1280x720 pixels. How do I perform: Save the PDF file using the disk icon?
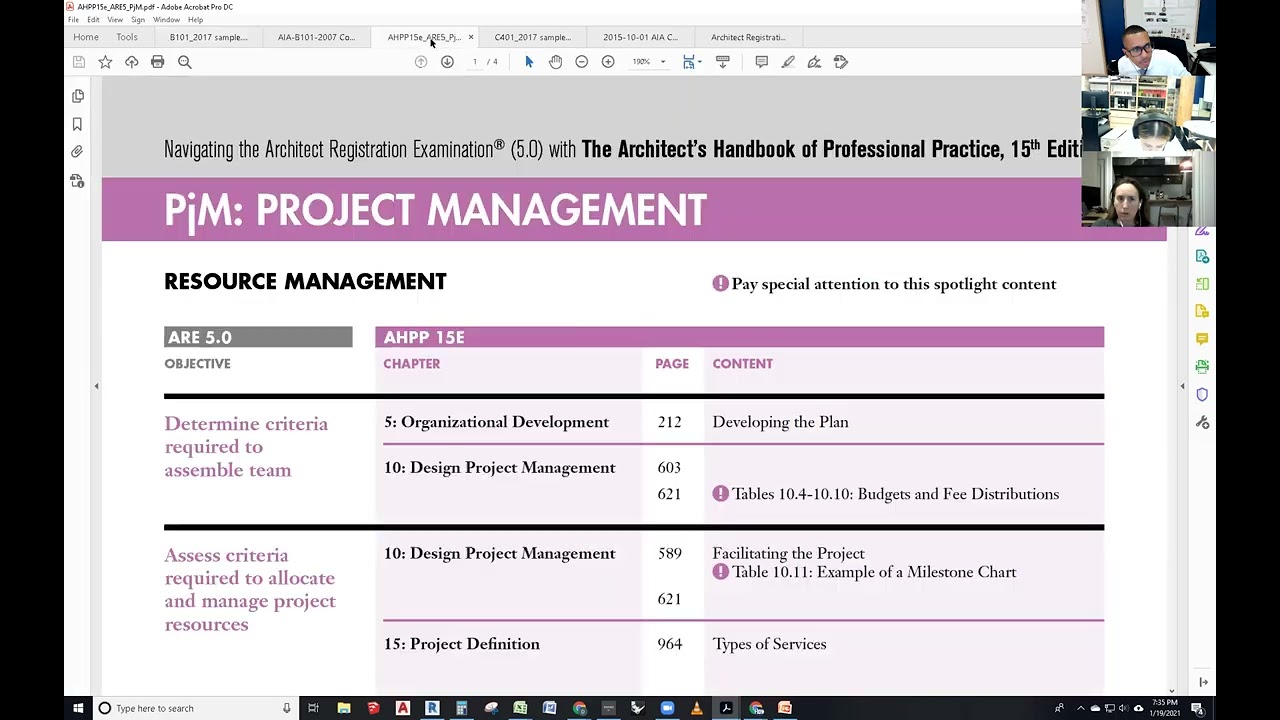coord(78,62)
